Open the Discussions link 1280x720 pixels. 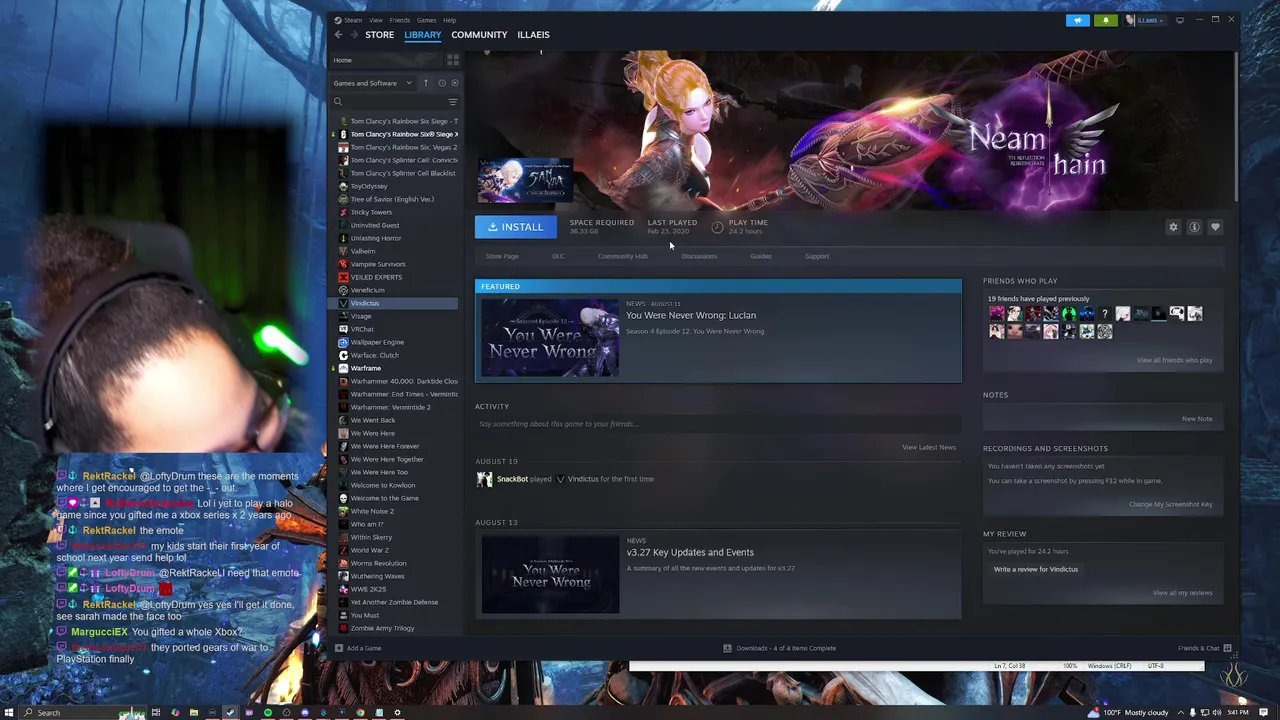(x=699, y=256)
